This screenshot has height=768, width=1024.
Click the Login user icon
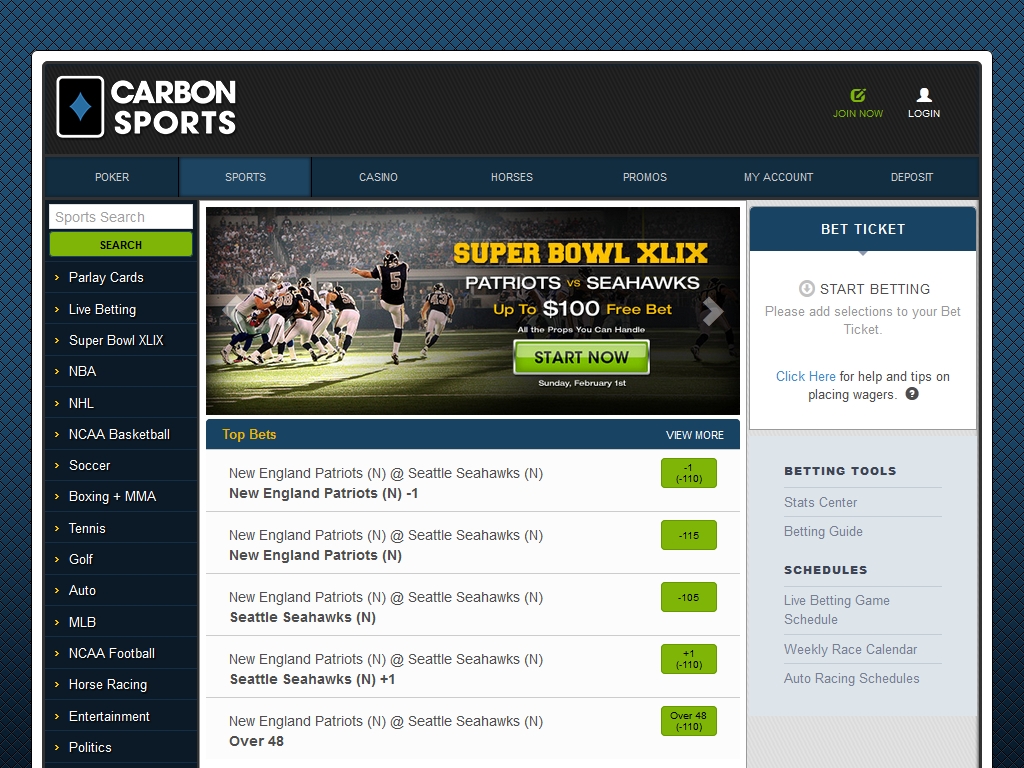coord(924,95)
